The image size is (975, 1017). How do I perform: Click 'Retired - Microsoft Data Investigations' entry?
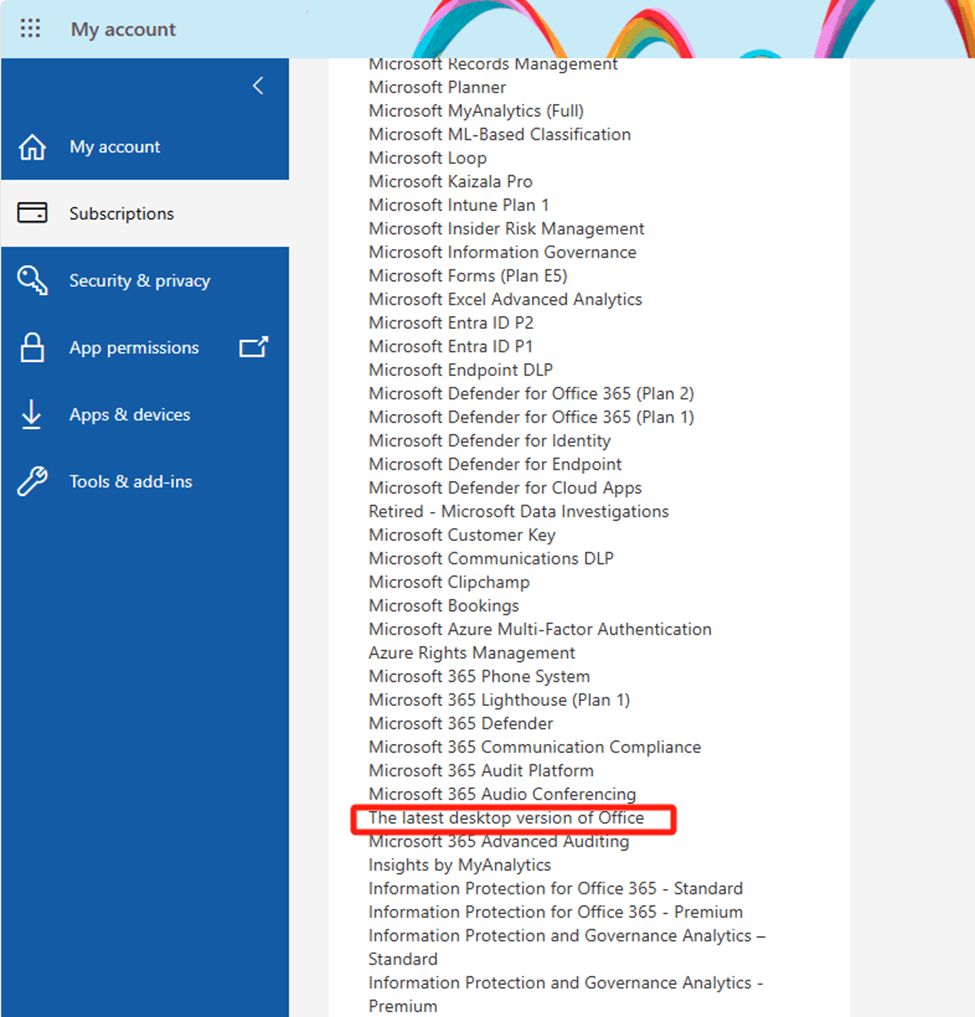coord(518,512)
